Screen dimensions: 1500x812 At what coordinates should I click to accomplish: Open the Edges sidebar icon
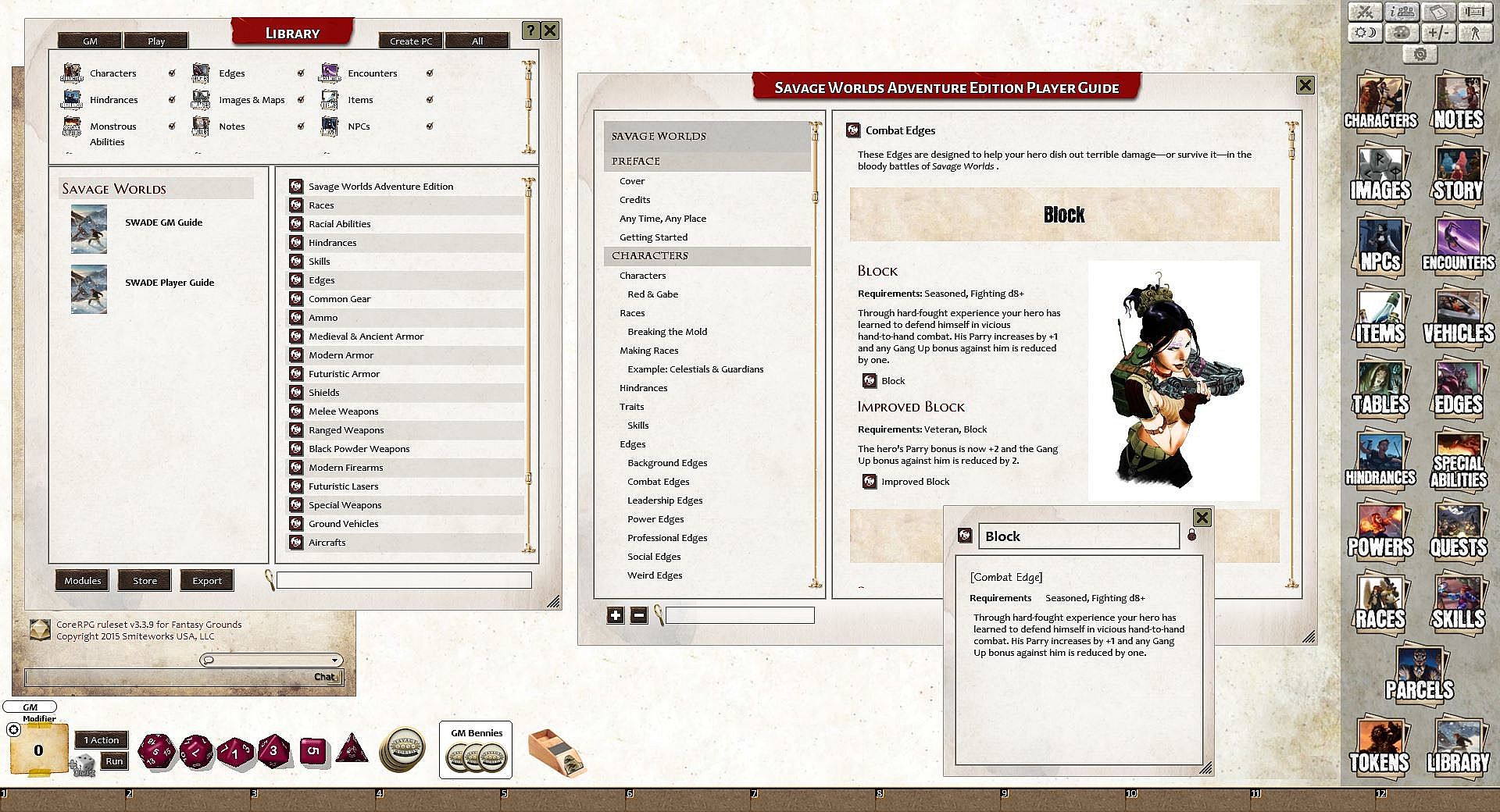point(1458,387)
